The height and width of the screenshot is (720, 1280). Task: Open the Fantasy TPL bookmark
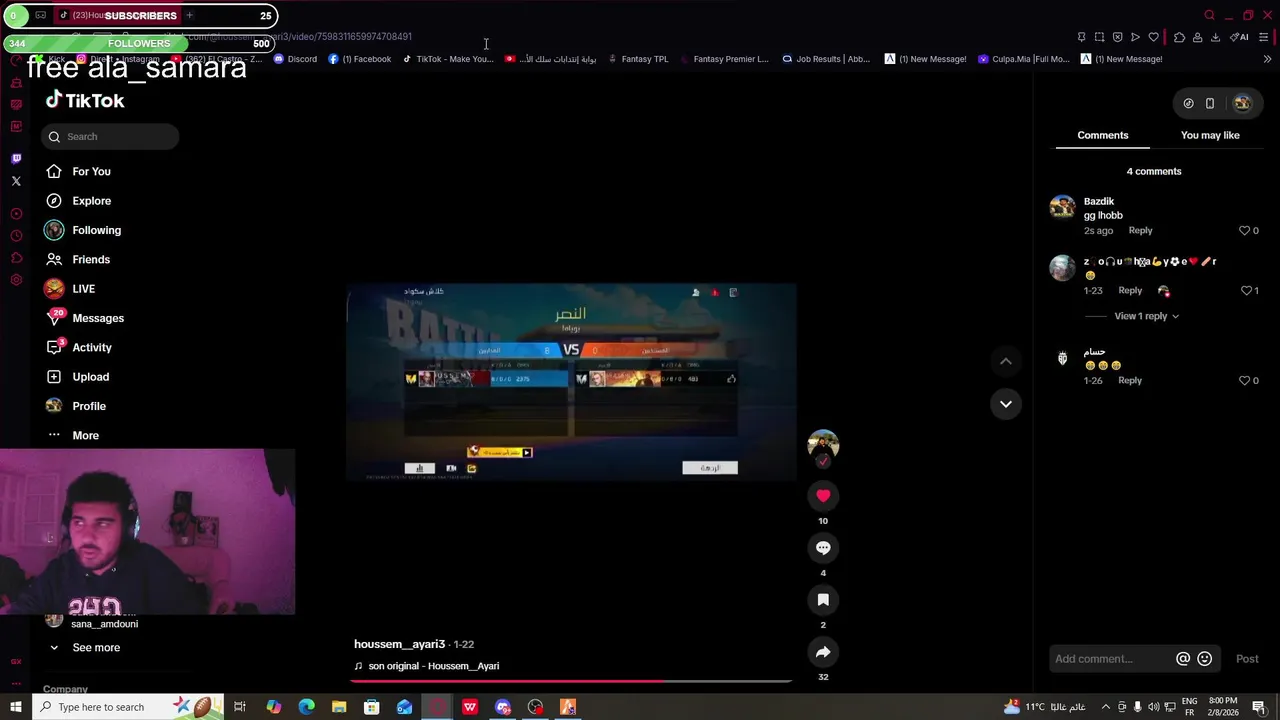click(638, 59)
